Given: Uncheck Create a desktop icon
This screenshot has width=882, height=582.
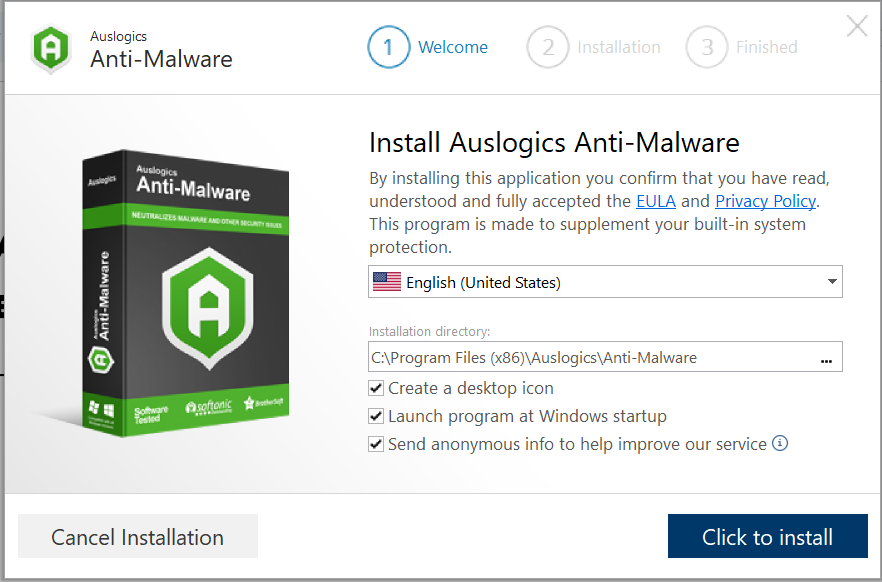Looking at the screenshot, I should [x=376, y=388].
